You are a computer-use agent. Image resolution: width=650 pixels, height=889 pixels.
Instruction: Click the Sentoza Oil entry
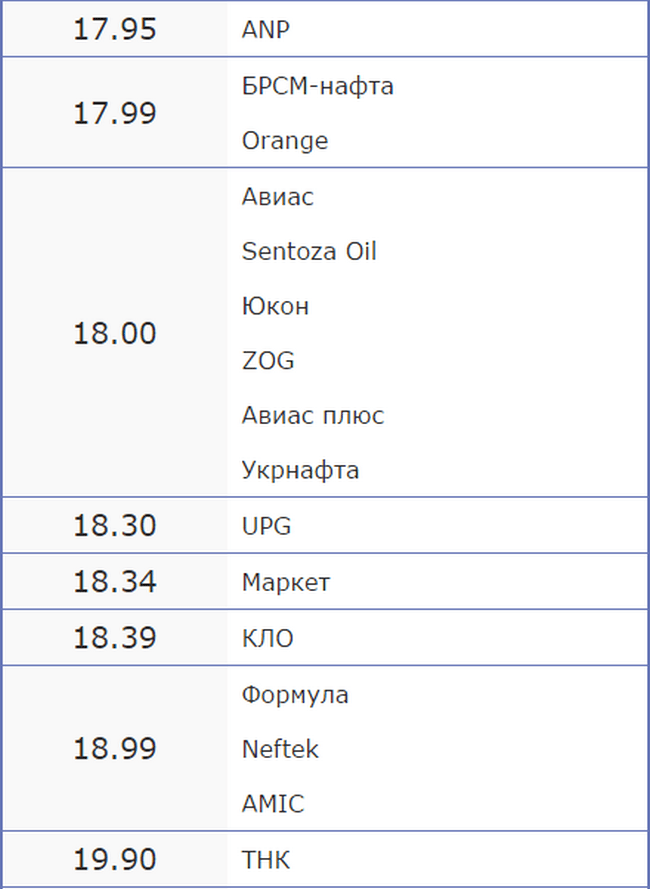point(309,251)
